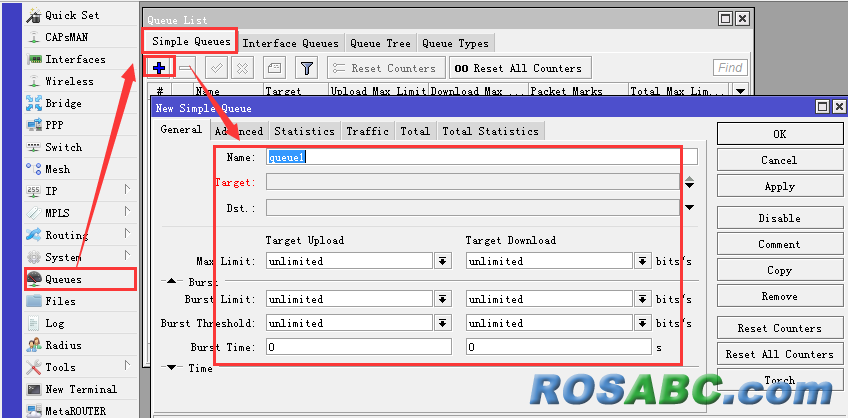Click Reset Counters button in dialog
Viewport: 848px width, 418px height.
779,328
